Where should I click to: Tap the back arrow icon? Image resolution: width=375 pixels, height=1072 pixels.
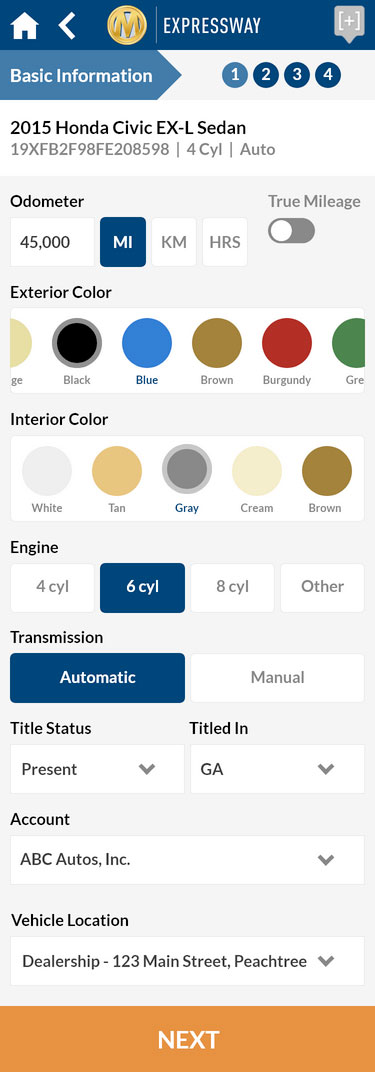click(x=67, y=25)
